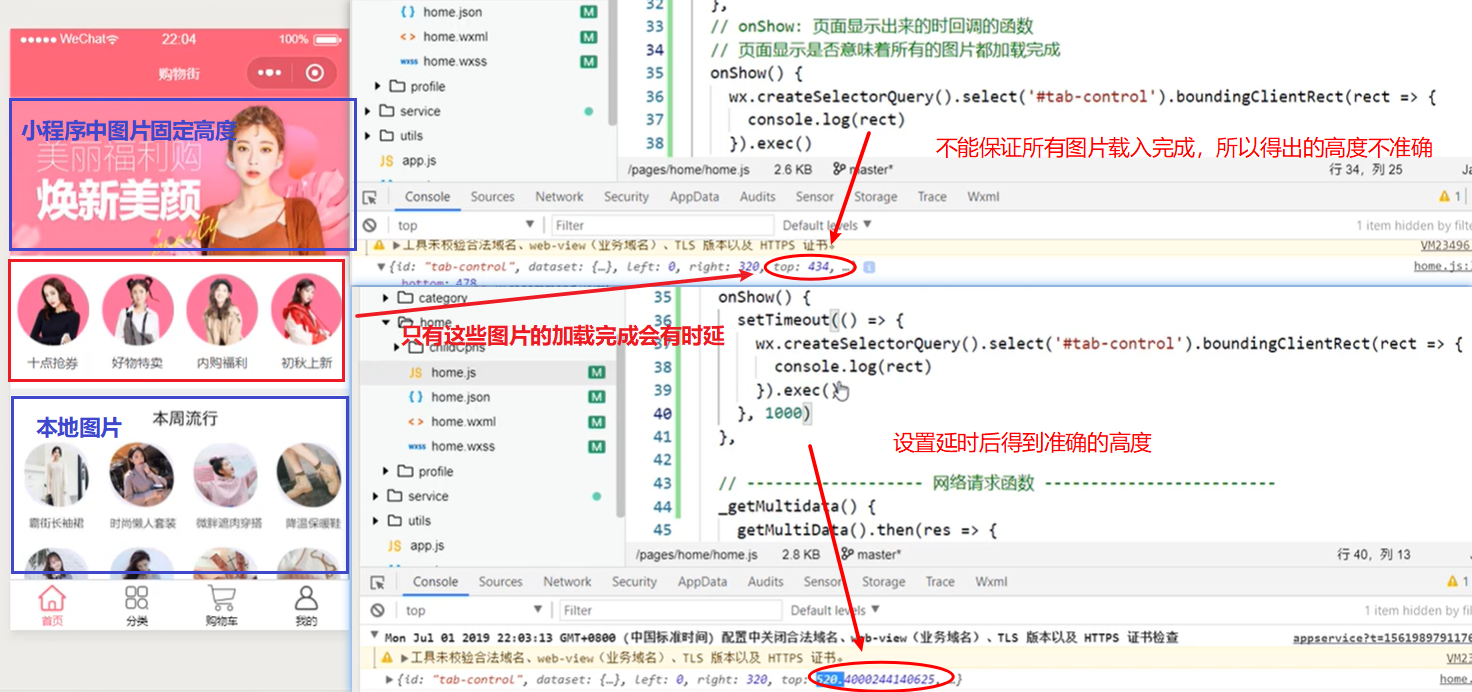Click the Filter field in the back console
Viewport: 1472px width, 692px height.
click(662, 225)
